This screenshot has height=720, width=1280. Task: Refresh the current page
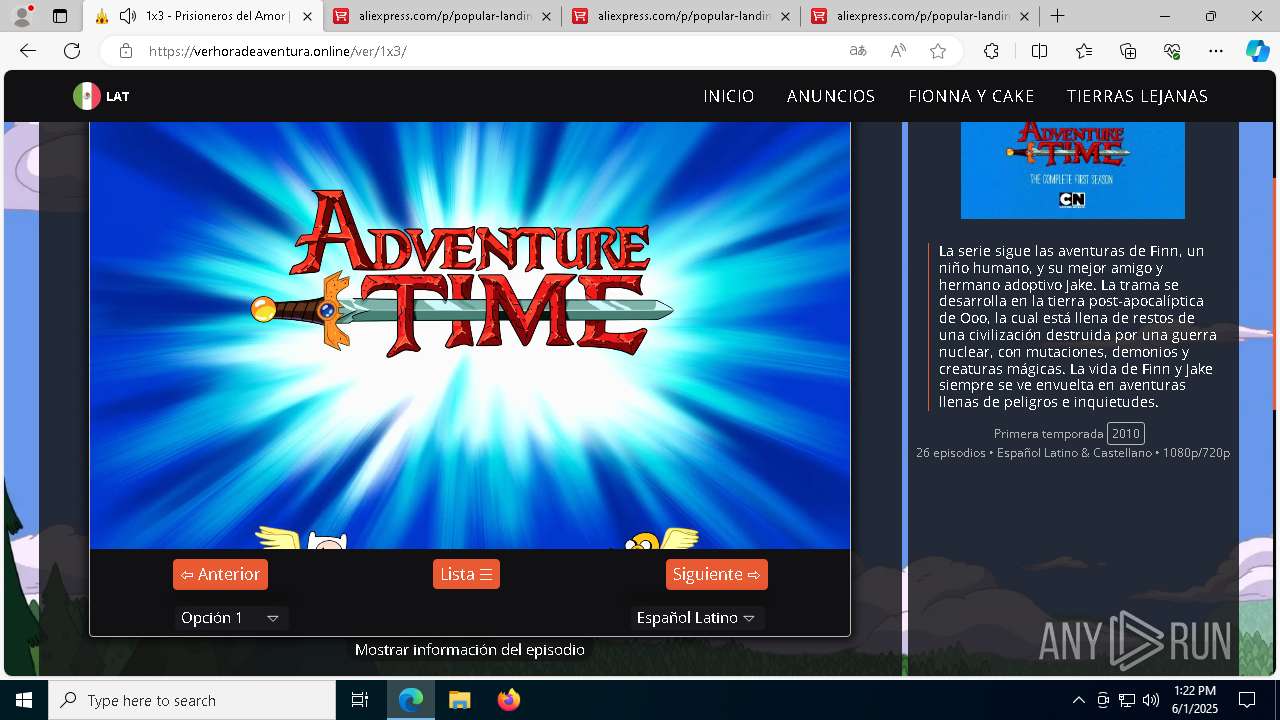click(x=72, y=51)
